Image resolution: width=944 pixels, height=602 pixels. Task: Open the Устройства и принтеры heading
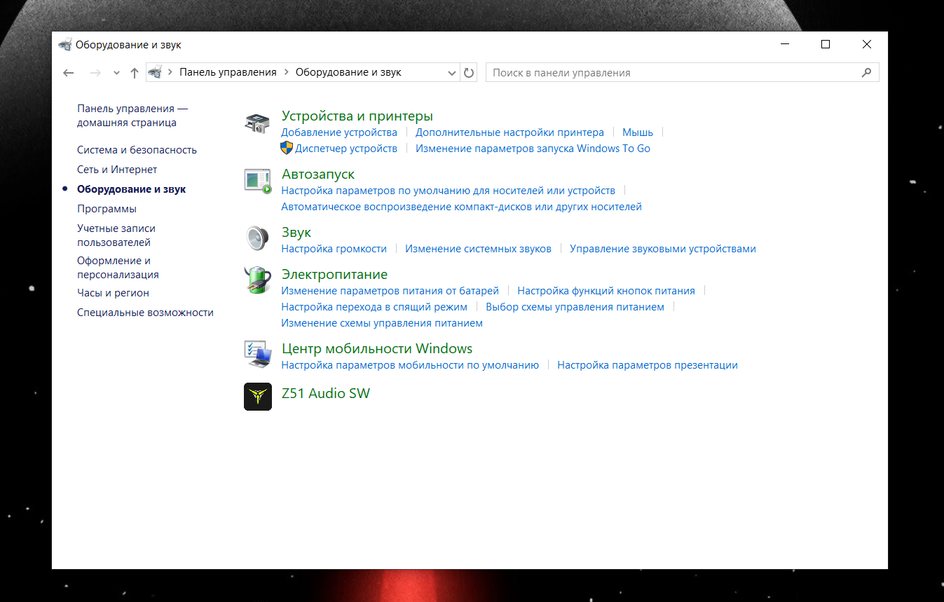(x=357, y=116)
